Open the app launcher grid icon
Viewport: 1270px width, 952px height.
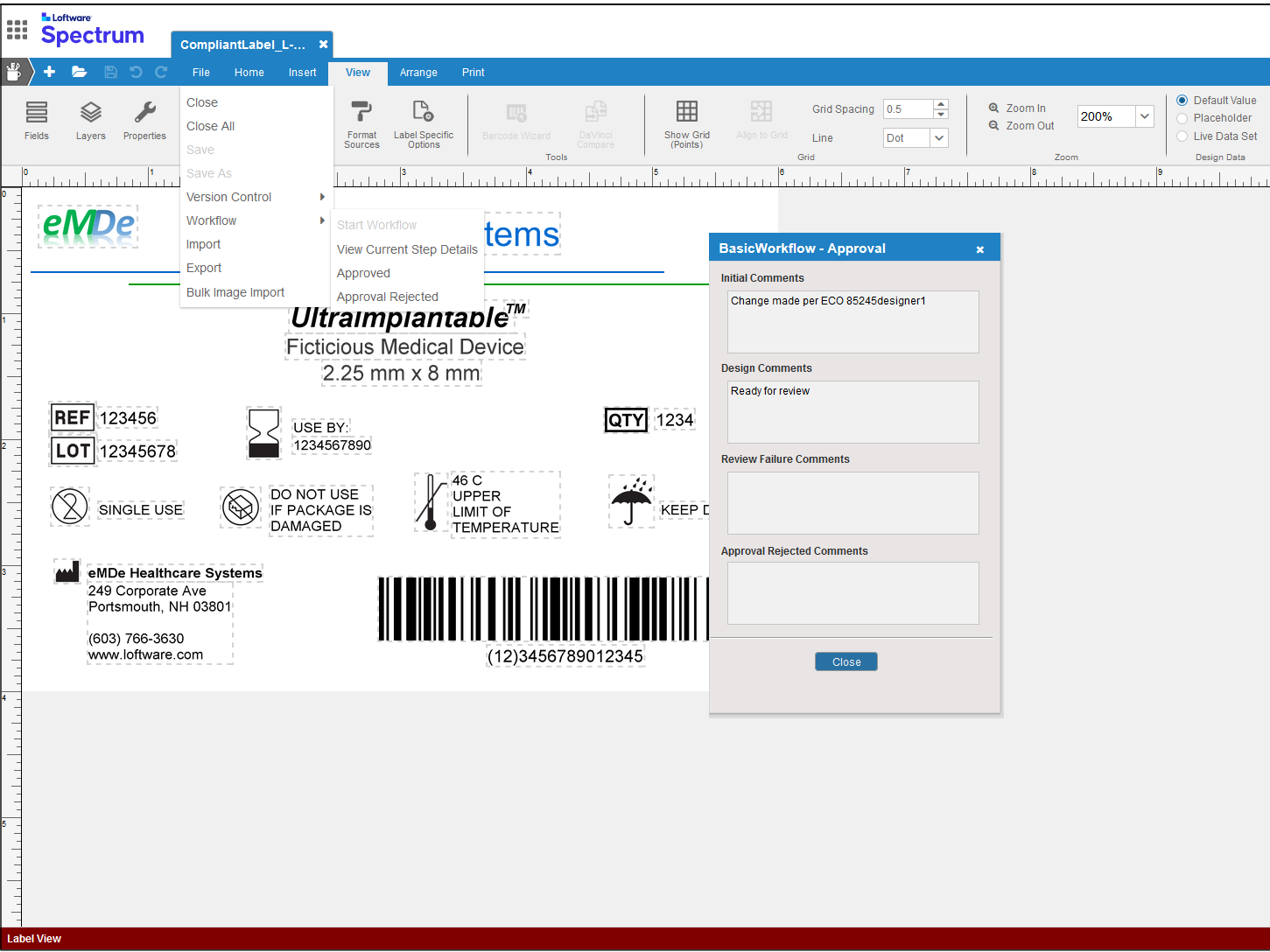coord(17,30)
